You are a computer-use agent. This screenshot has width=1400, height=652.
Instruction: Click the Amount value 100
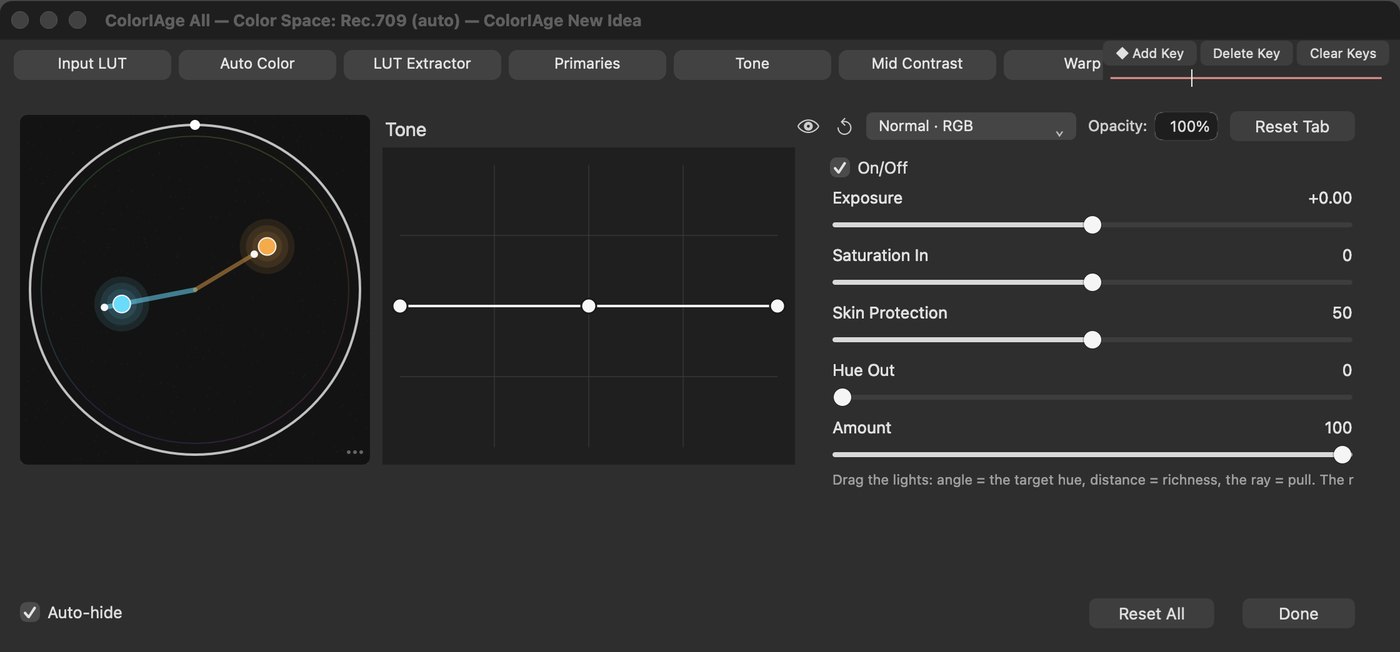[1338, 428]
